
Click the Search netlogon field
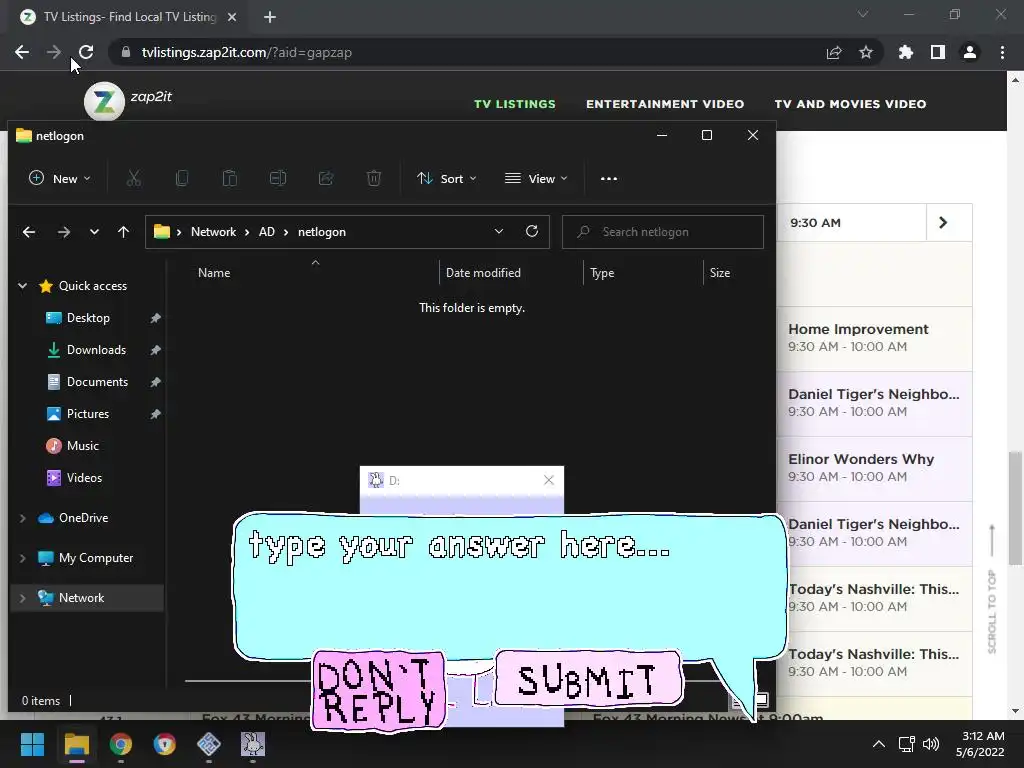[x=663, y=232]
